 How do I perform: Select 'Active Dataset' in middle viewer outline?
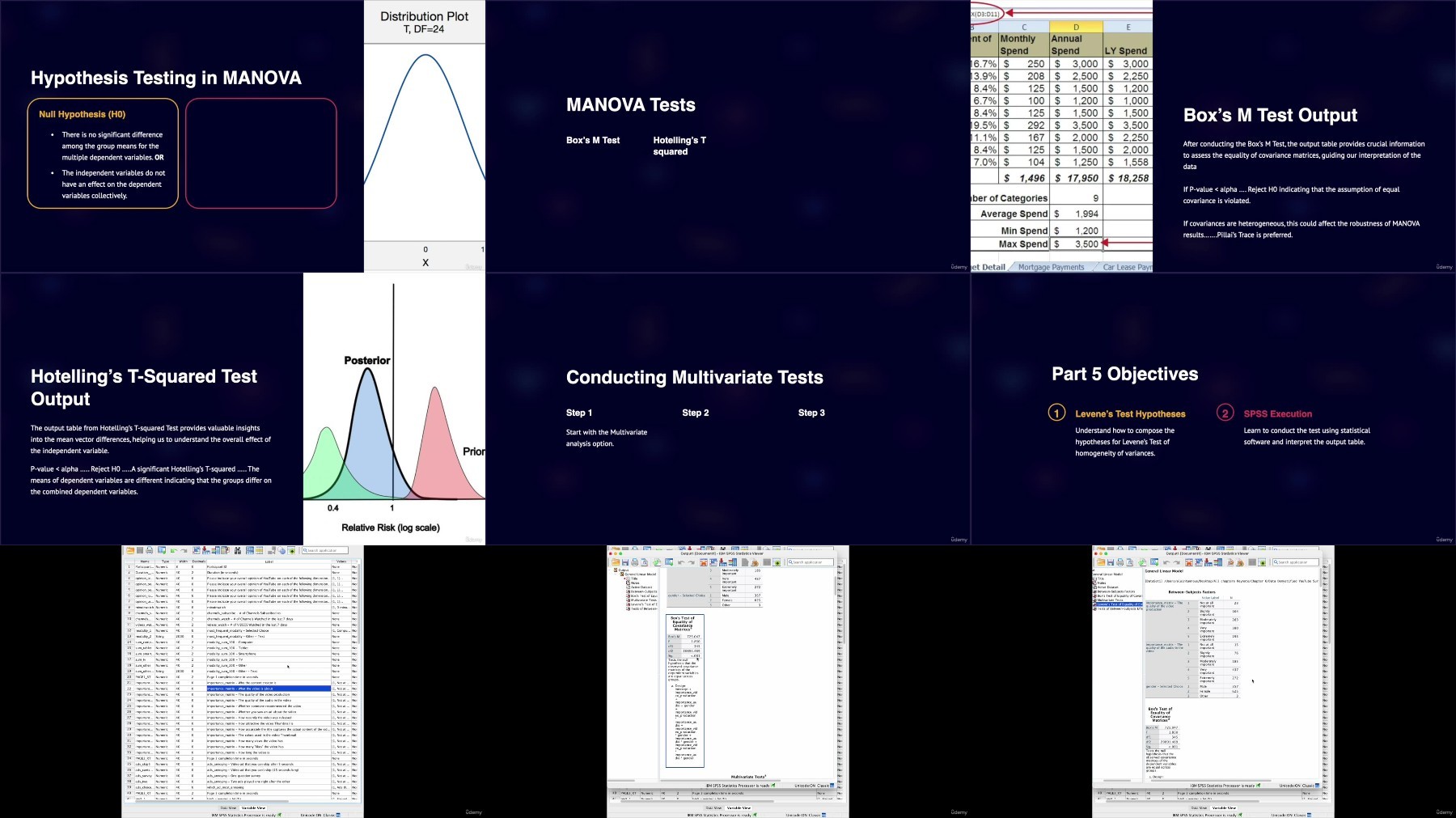pos(641,587)
